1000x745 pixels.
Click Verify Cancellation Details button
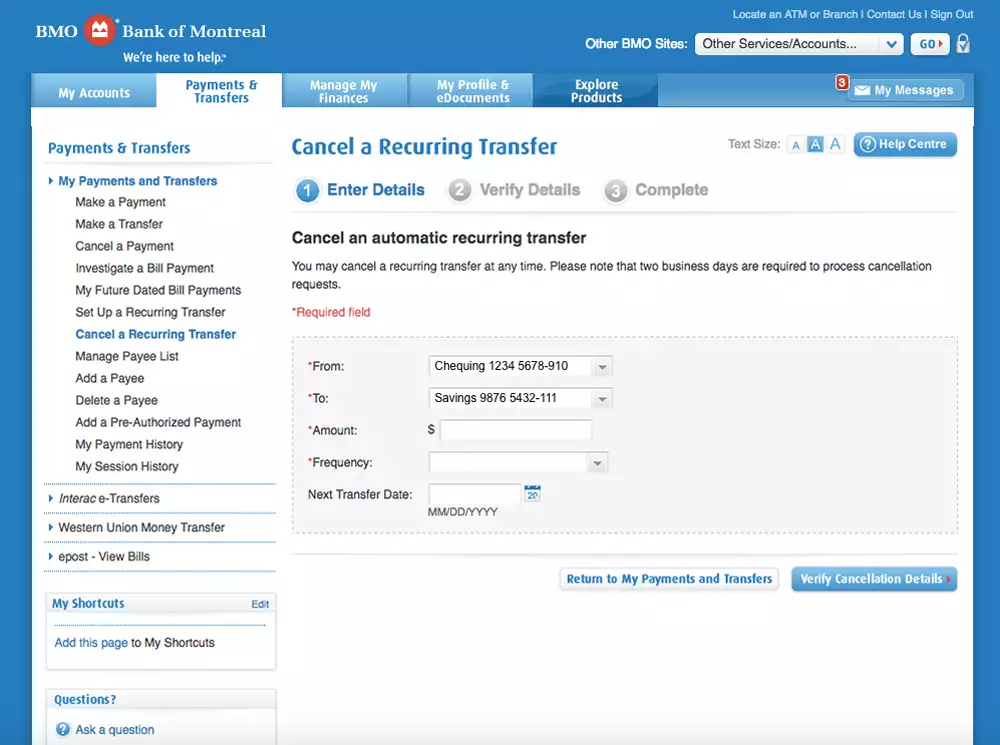pyautogui.click(x=873, y=579)
